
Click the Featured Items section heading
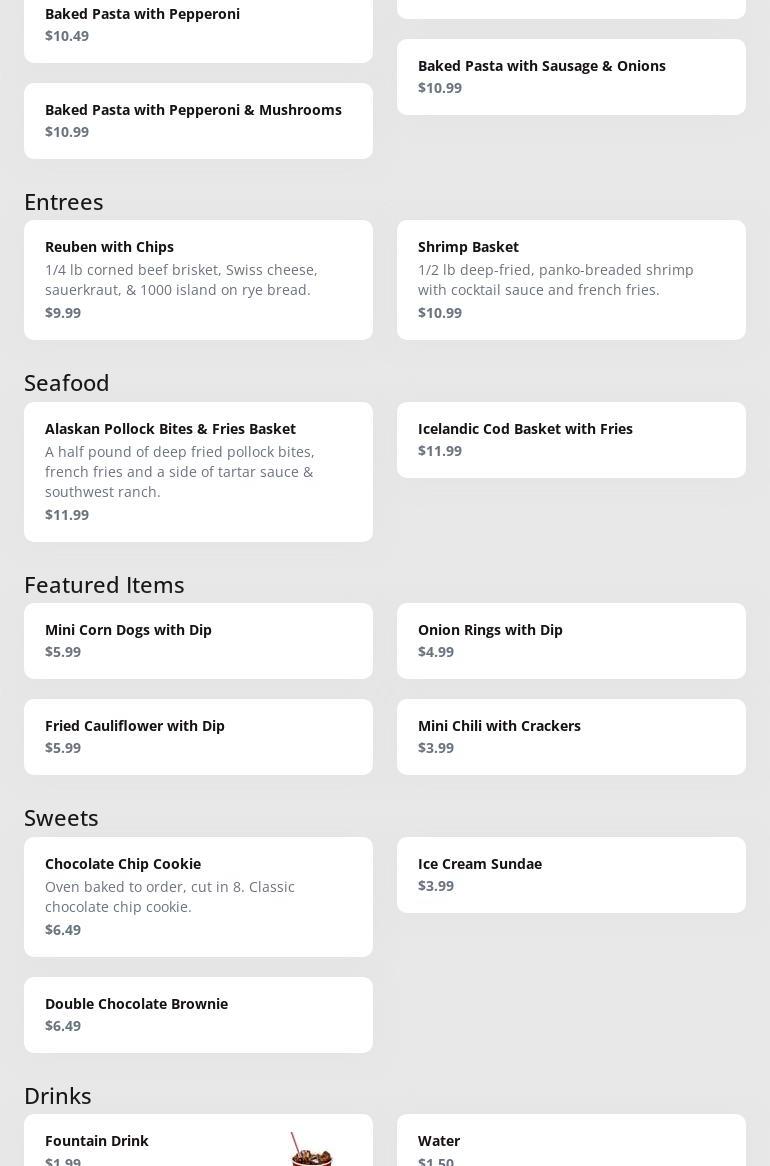(104, 585)
